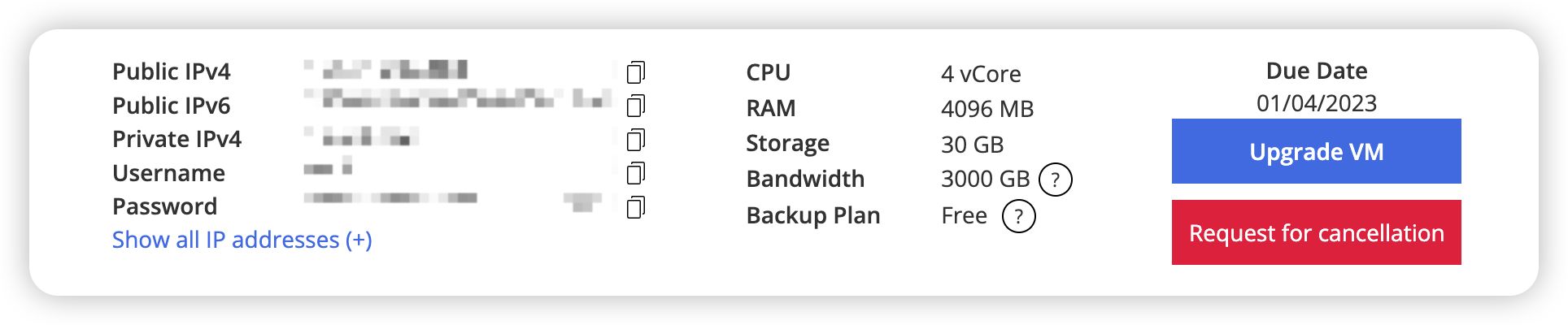The width and height of the screenshot is (1568, 325).
Task: Select the blurred Username value
Action: coord(329,169)
